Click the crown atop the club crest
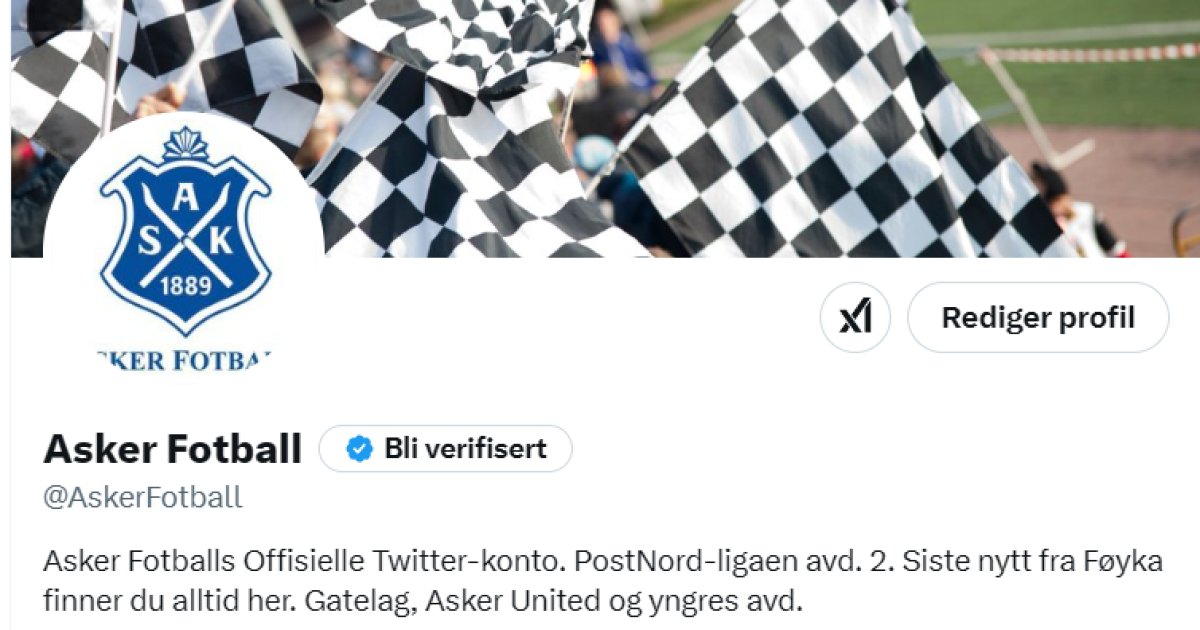 pyautogui.click(x=185, y=146)
